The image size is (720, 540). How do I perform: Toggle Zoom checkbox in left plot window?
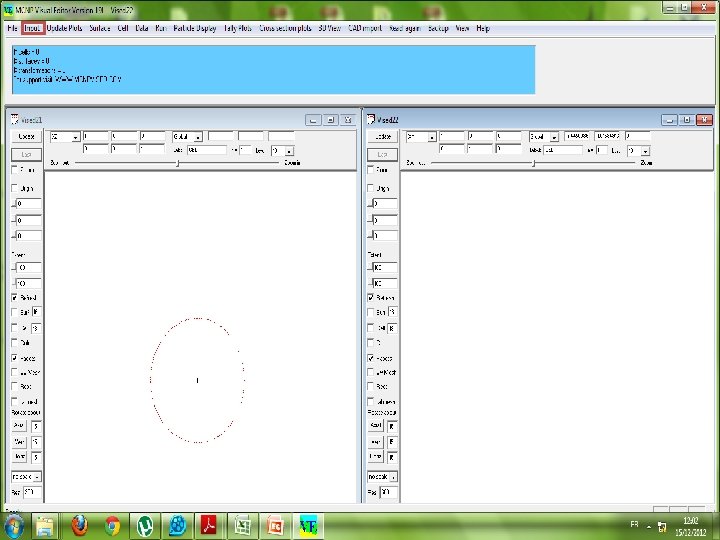(15, 169)
